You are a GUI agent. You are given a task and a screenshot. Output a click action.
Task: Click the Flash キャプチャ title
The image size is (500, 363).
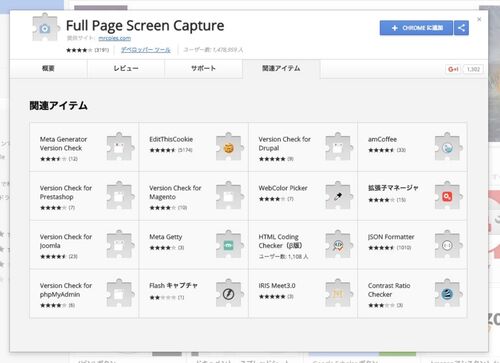173,286
